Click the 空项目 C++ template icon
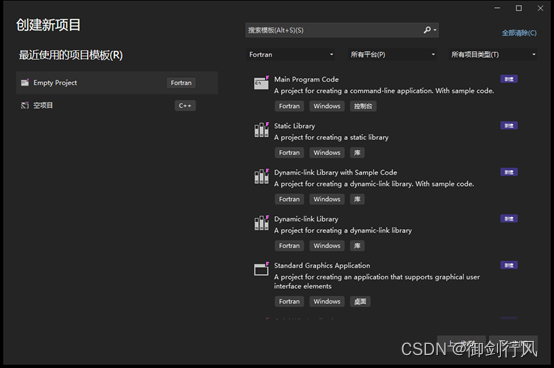Screen dimensions: 554x368 (25, 105)
